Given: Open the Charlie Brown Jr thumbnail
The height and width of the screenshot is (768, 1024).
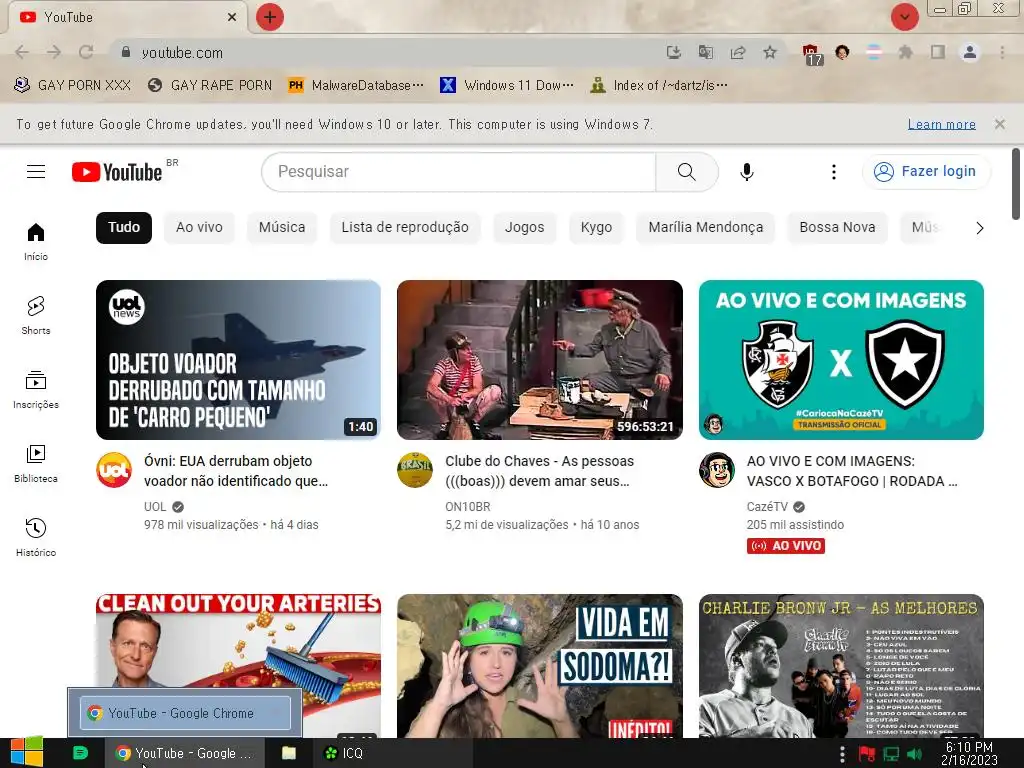Looking at the screenshot, I should 841,665.
